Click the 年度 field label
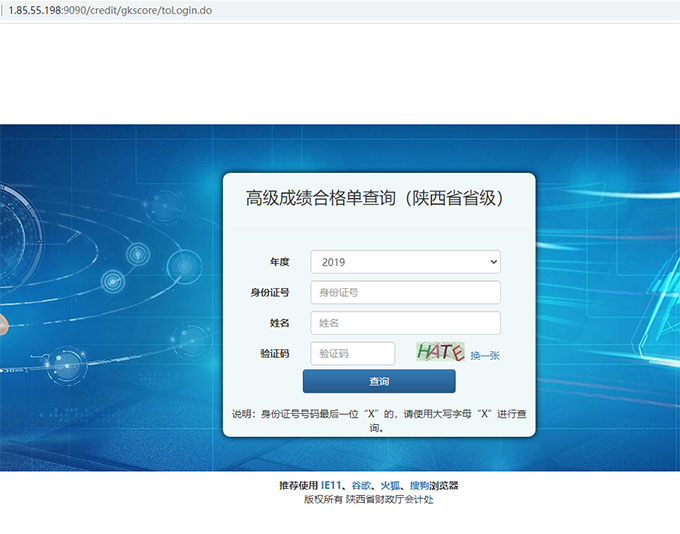 click(279, 262)
